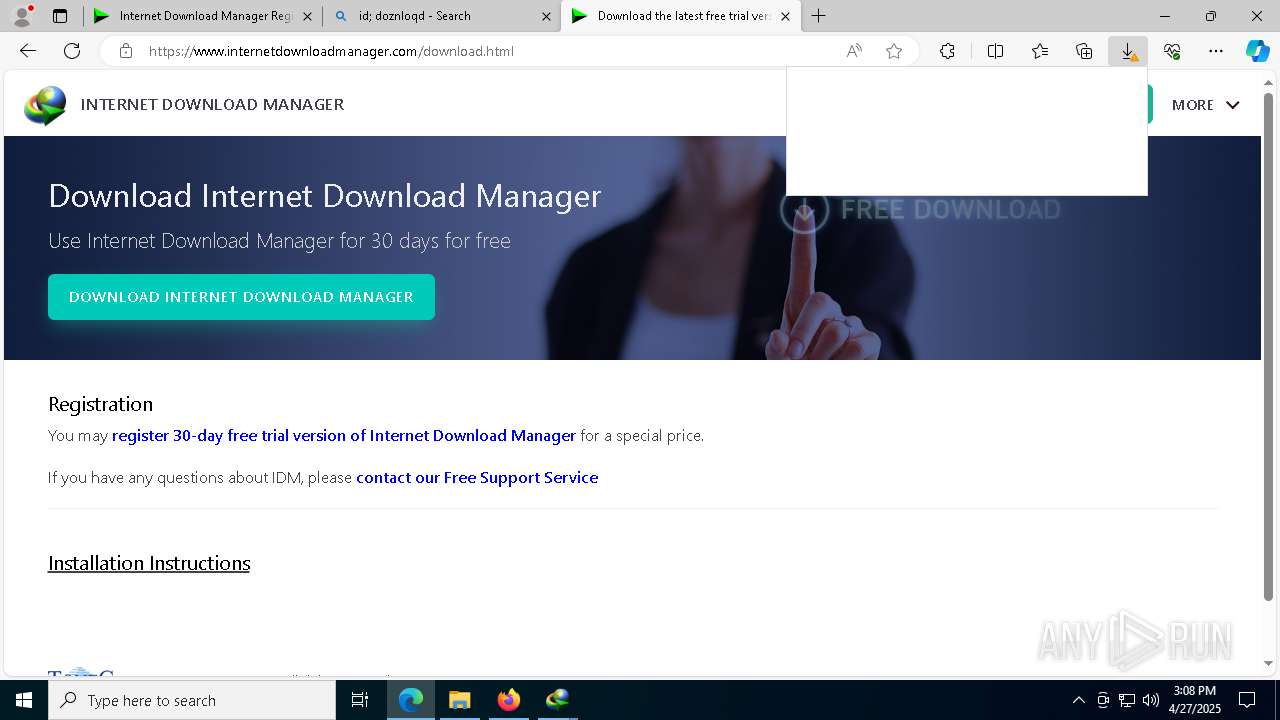This screenshot has width=1280, height=720.
Task: Launch the Copilot sidebar icon
Action: coord(1258,51)
